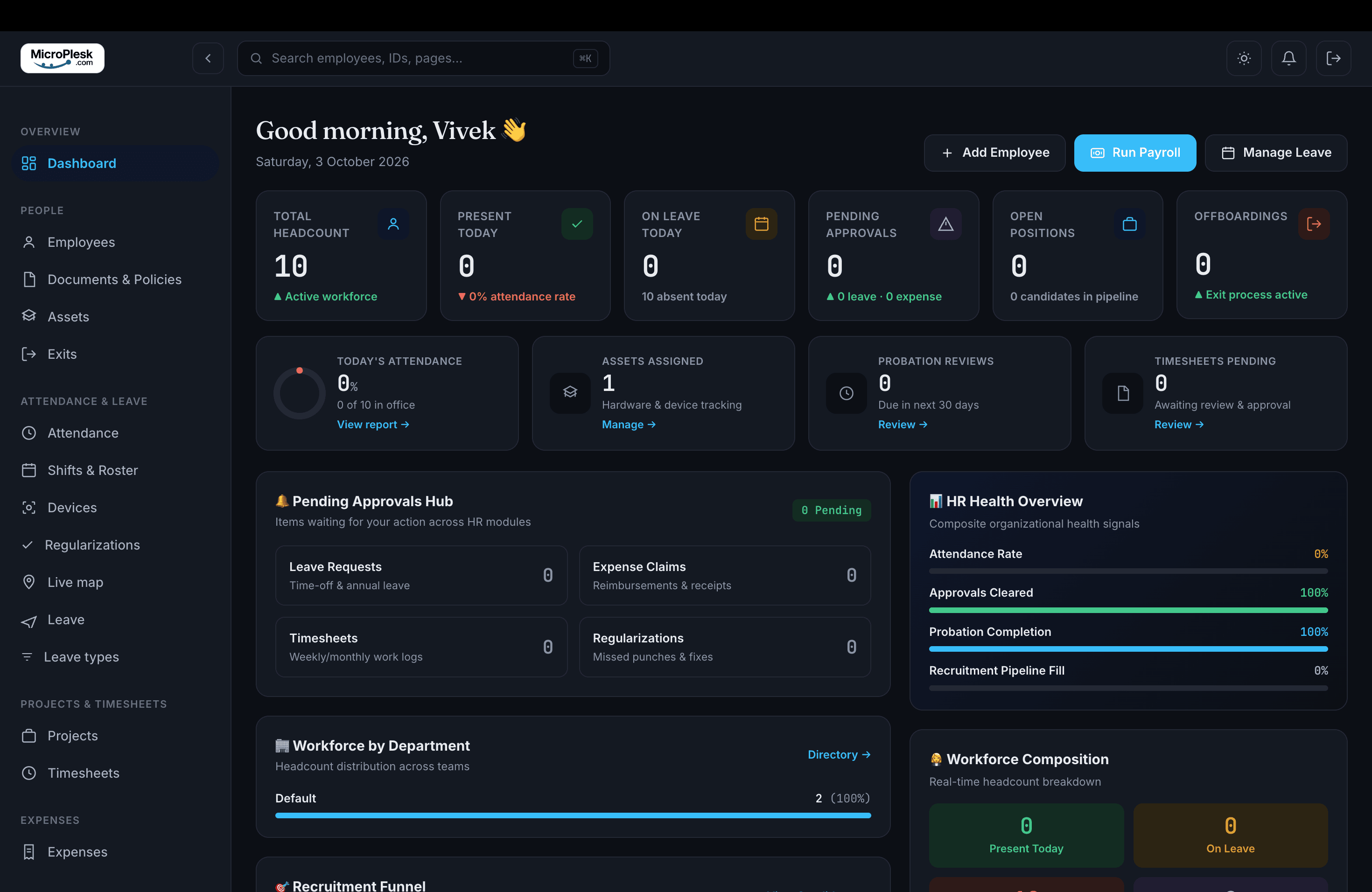Click the Open Positions briefcase icon
The image size is (1372, 892).
click(x=1130, y=224)
